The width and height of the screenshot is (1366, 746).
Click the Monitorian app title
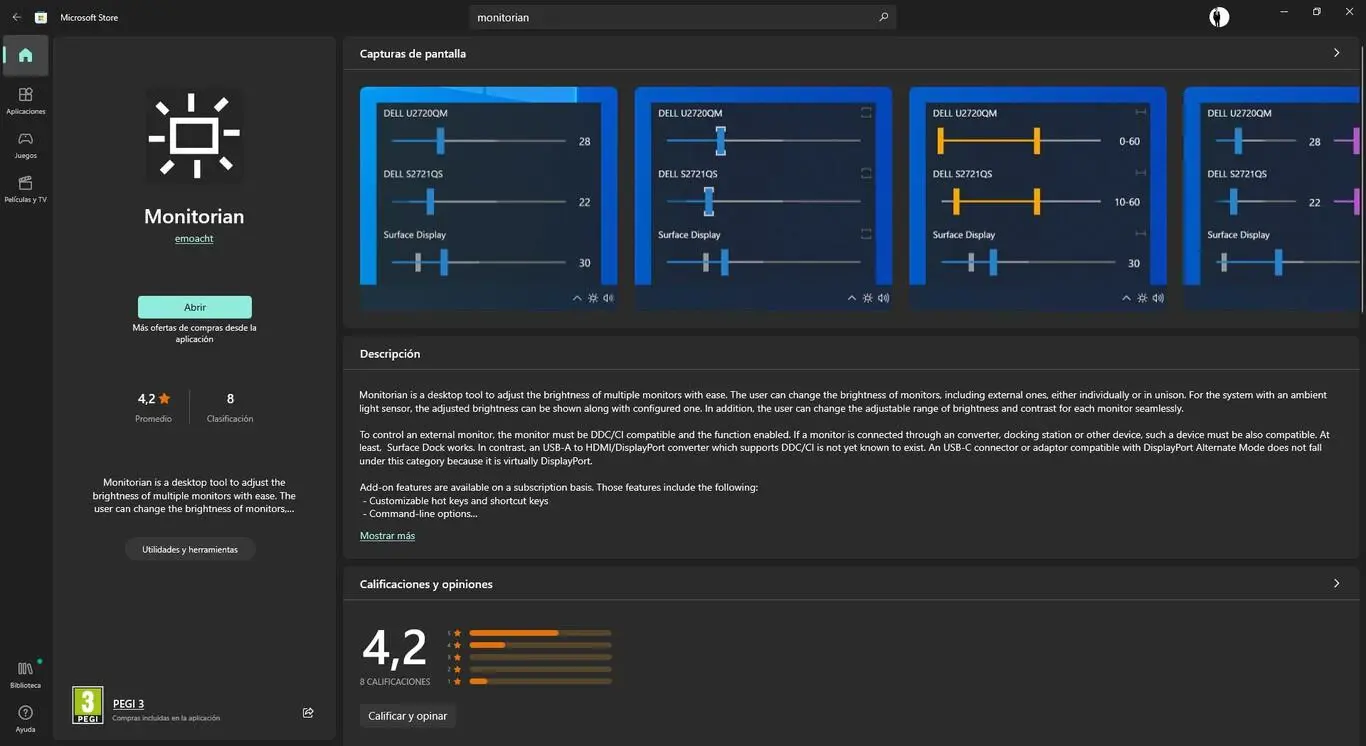pos(194,216)
